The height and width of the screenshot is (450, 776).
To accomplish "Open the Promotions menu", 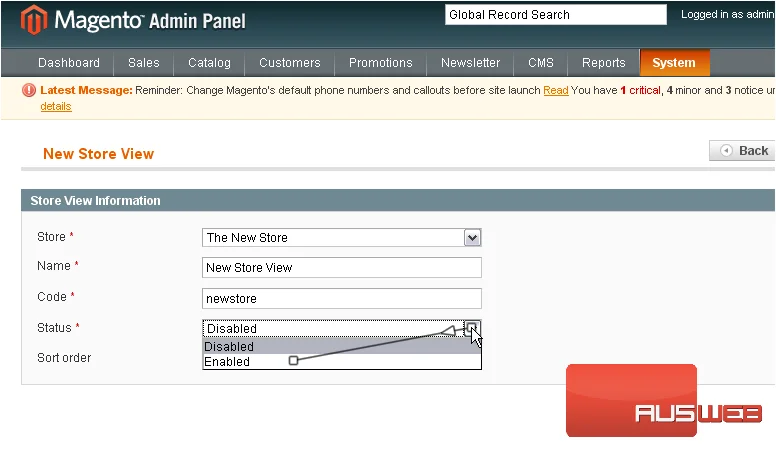I will [381, 63].
